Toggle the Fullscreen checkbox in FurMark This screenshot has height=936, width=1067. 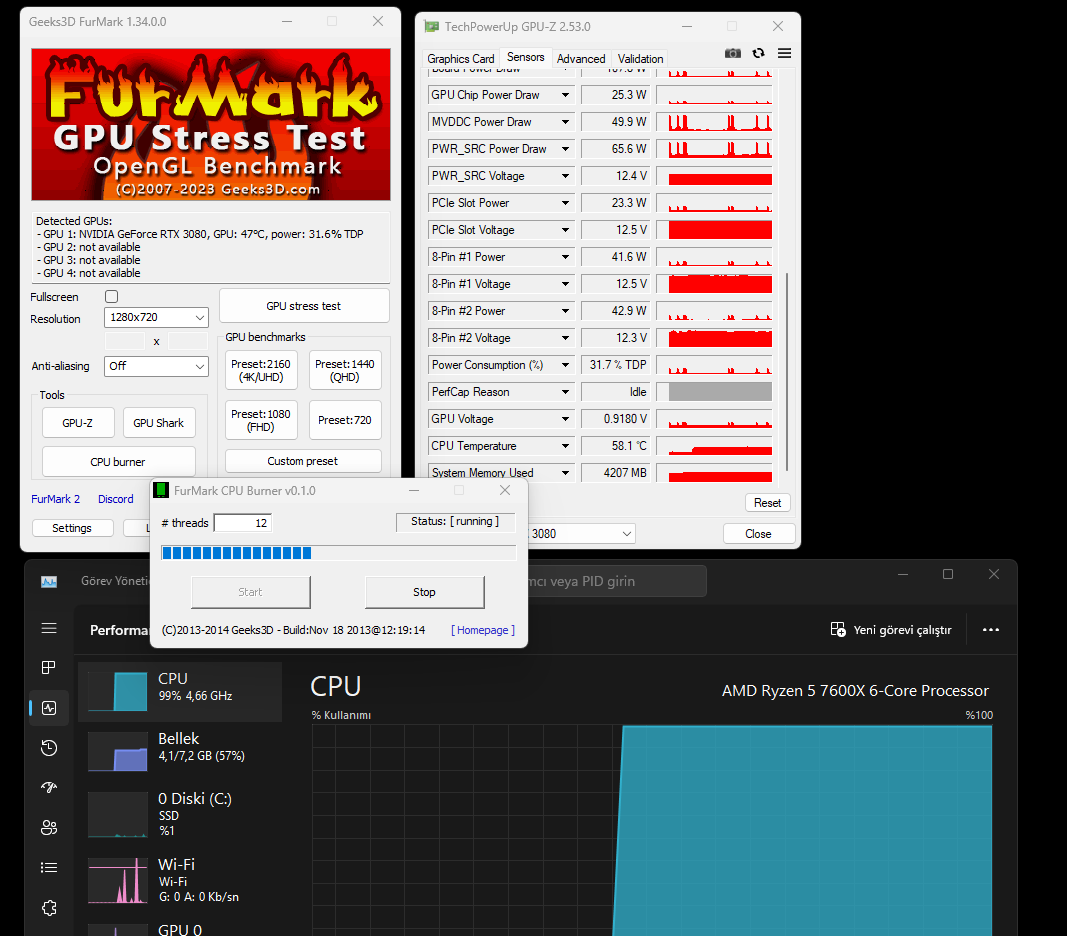[112, 296]
